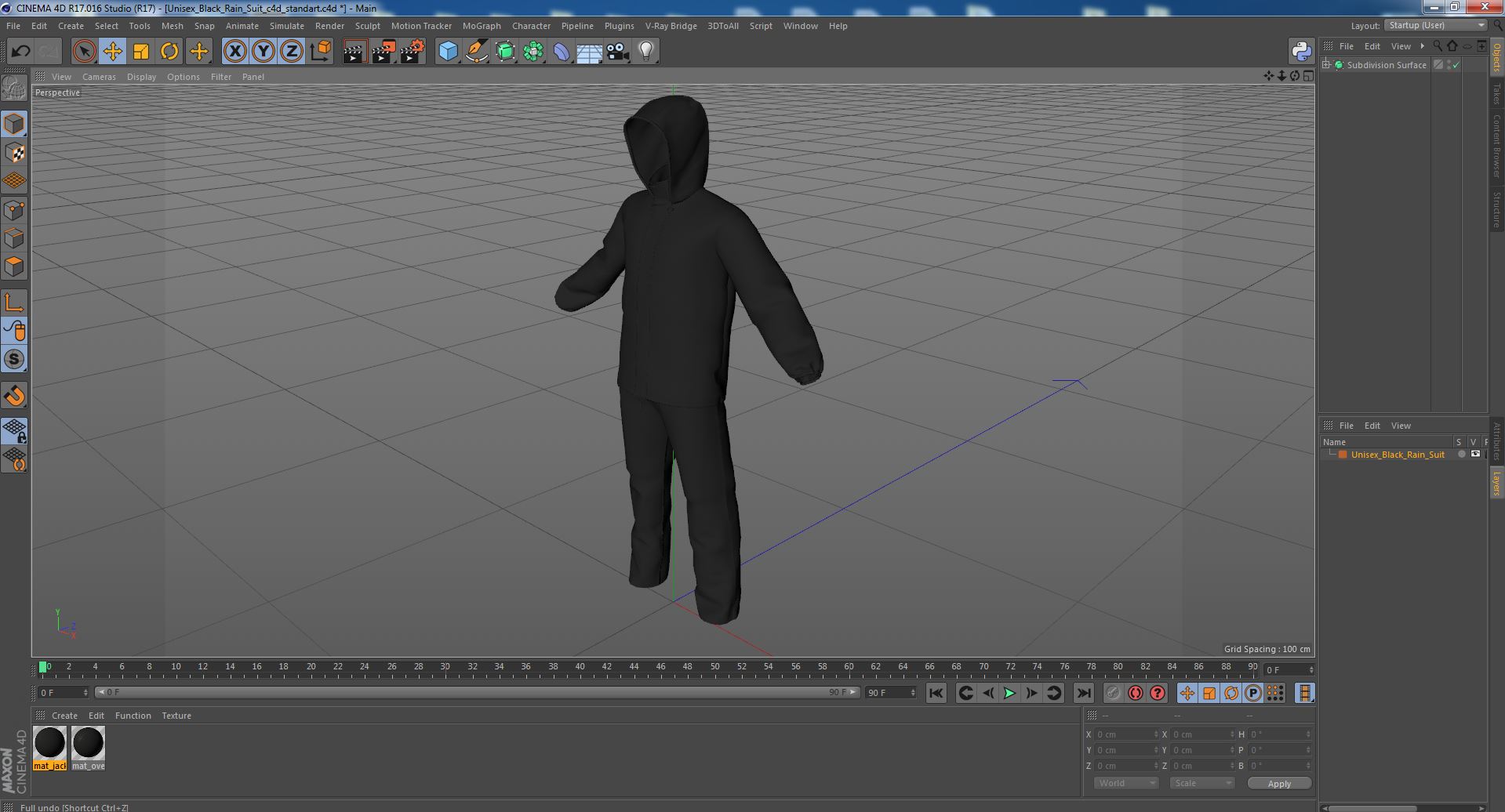
Task: Expand the Subdivision Surface object
Action: point(1326,65)
